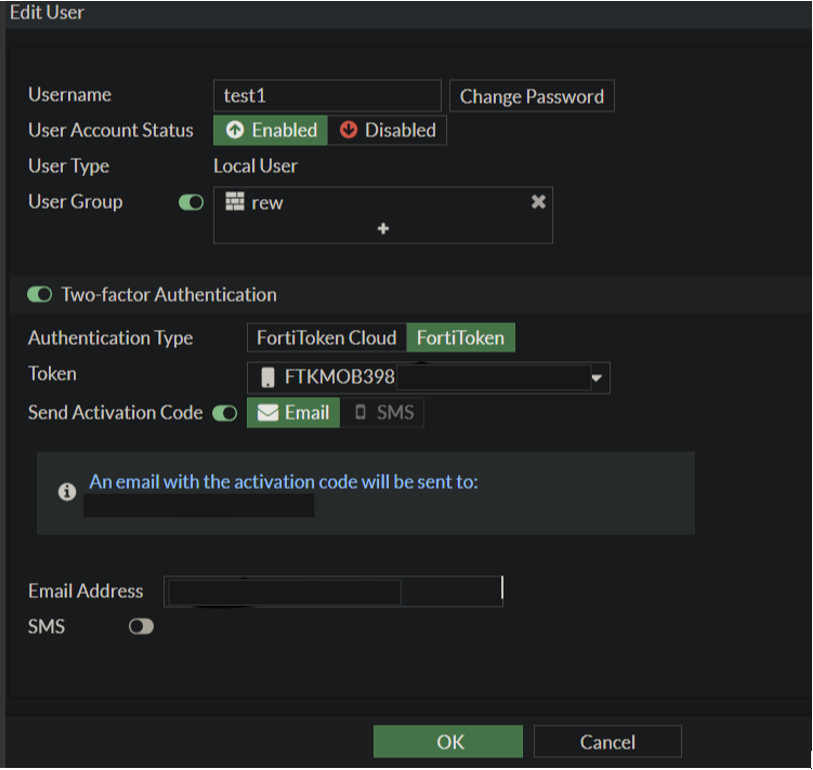This screenshot has height=770, width=813.
Task: Click the envelope icon on Email option
Action: click(x=267, y=413)
